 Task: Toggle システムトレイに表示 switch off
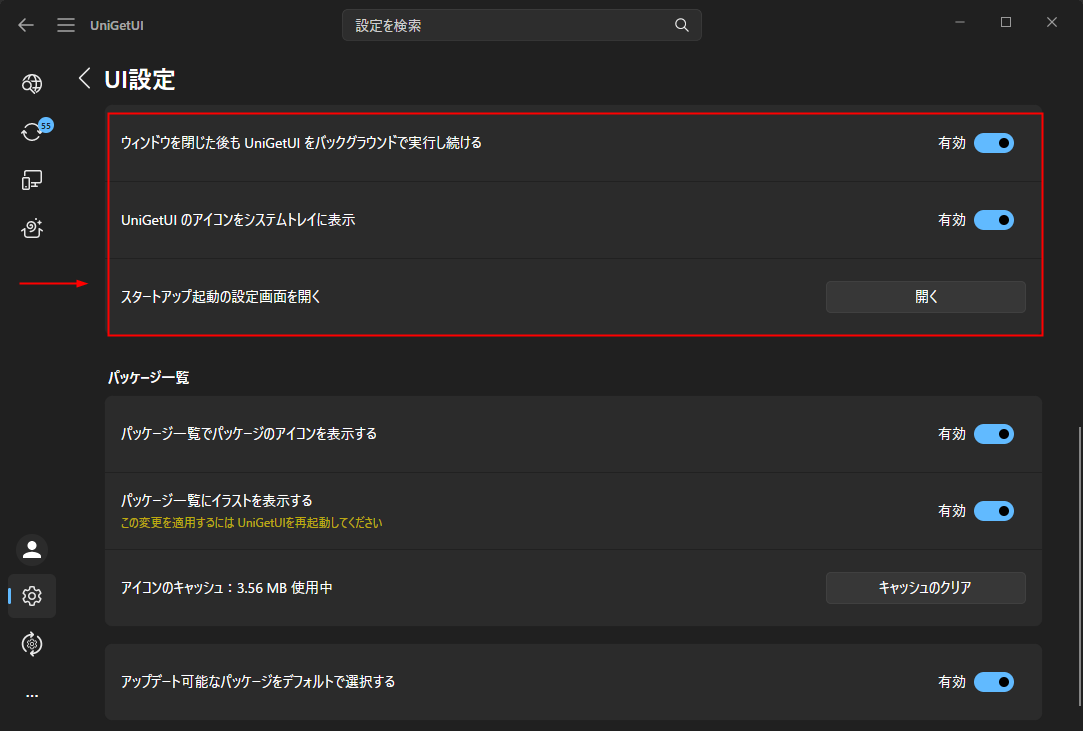click(993, 220)
